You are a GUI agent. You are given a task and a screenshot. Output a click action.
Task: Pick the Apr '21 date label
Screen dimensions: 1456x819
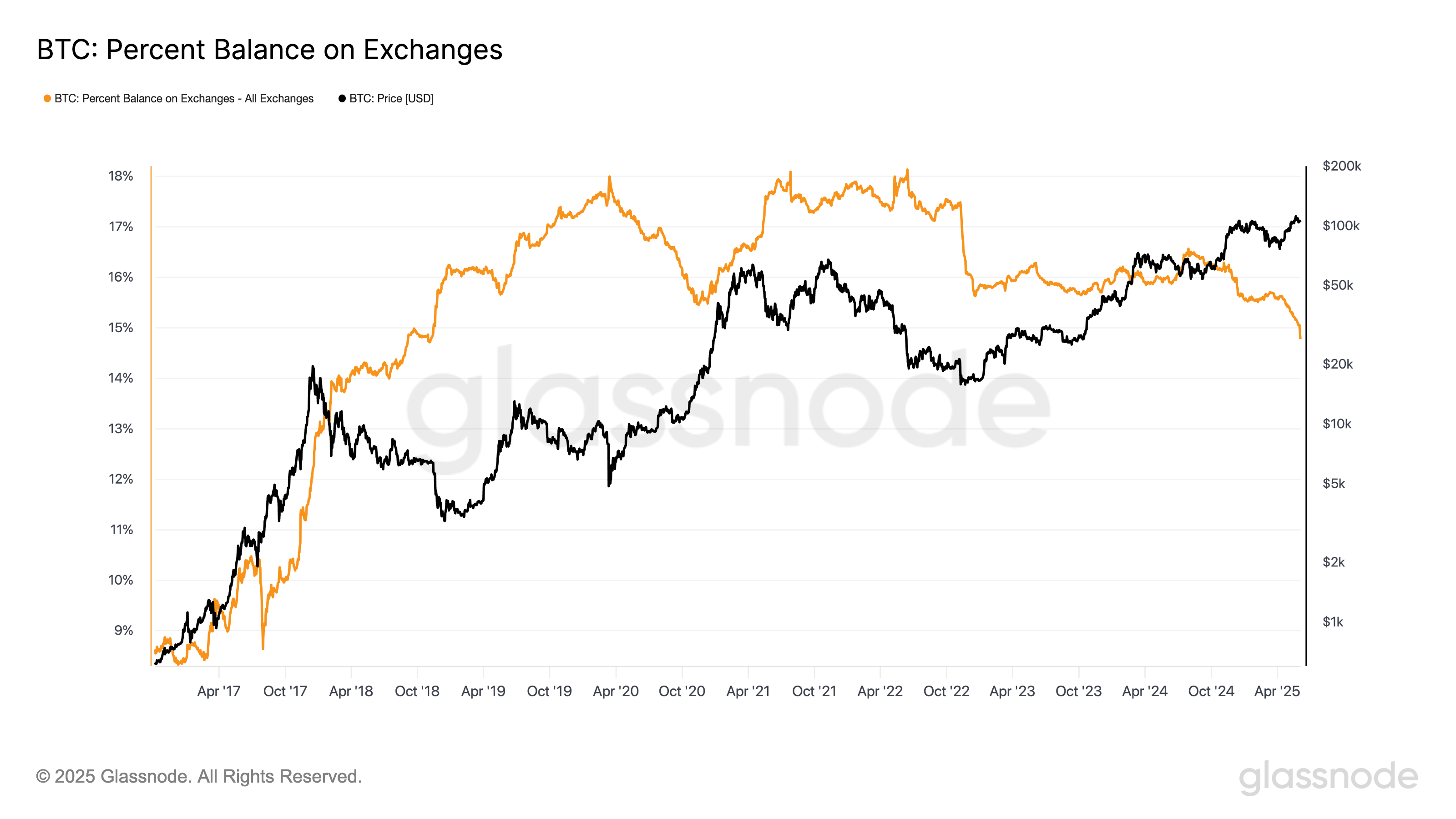coord(748,691)
